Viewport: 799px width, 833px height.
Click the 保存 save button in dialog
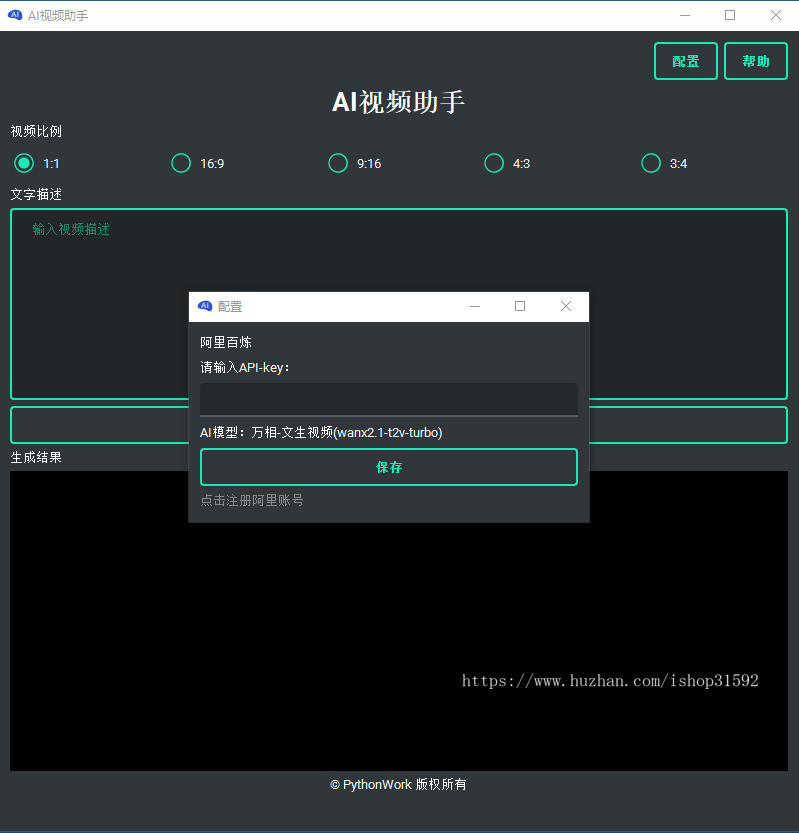coord(389,467)
